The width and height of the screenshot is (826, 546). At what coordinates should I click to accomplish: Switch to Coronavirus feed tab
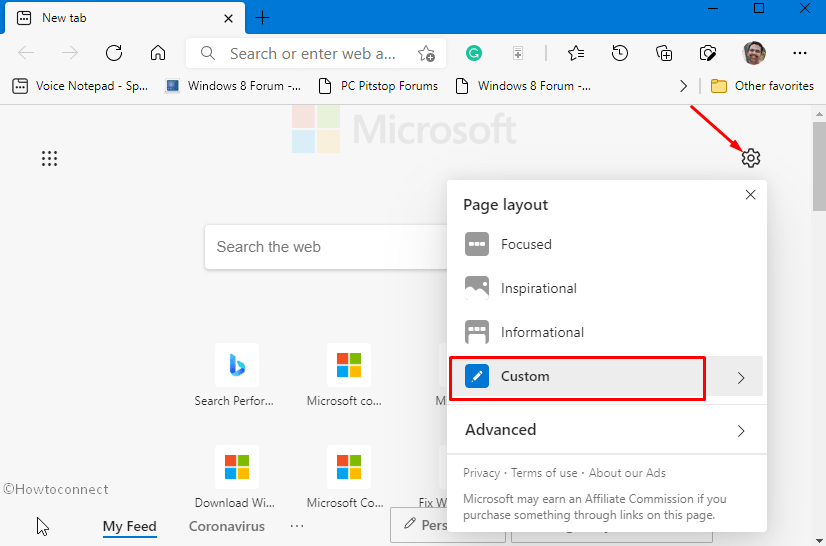click(227, 526)
